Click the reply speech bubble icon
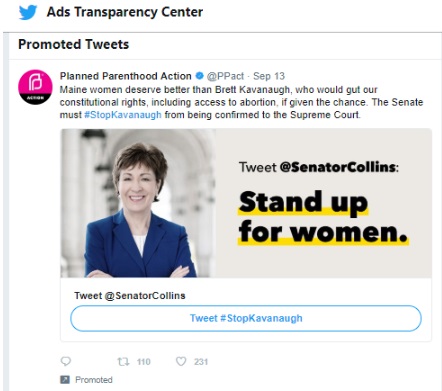The height and width of the screenshot is (391, 442). coord(66,361)
